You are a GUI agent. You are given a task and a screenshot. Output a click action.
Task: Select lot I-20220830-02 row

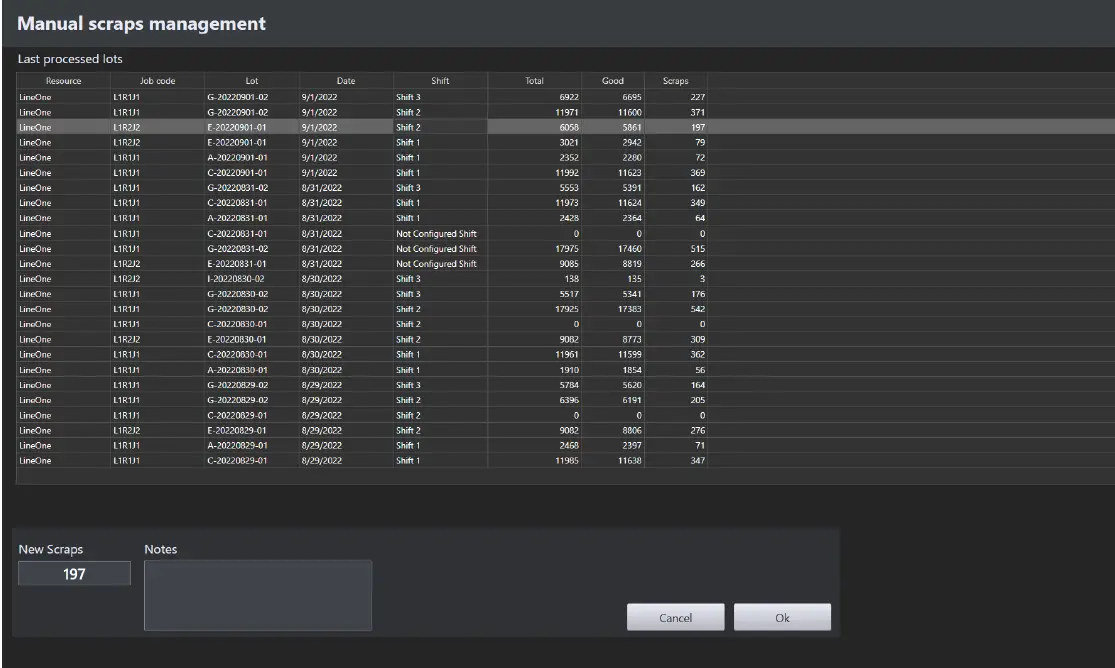click(300, 279)
